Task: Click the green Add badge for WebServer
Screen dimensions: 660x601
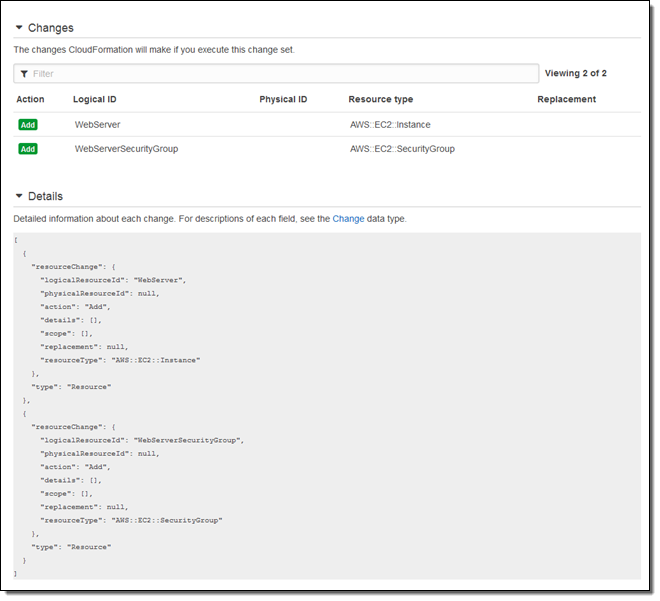Action: 28,124
